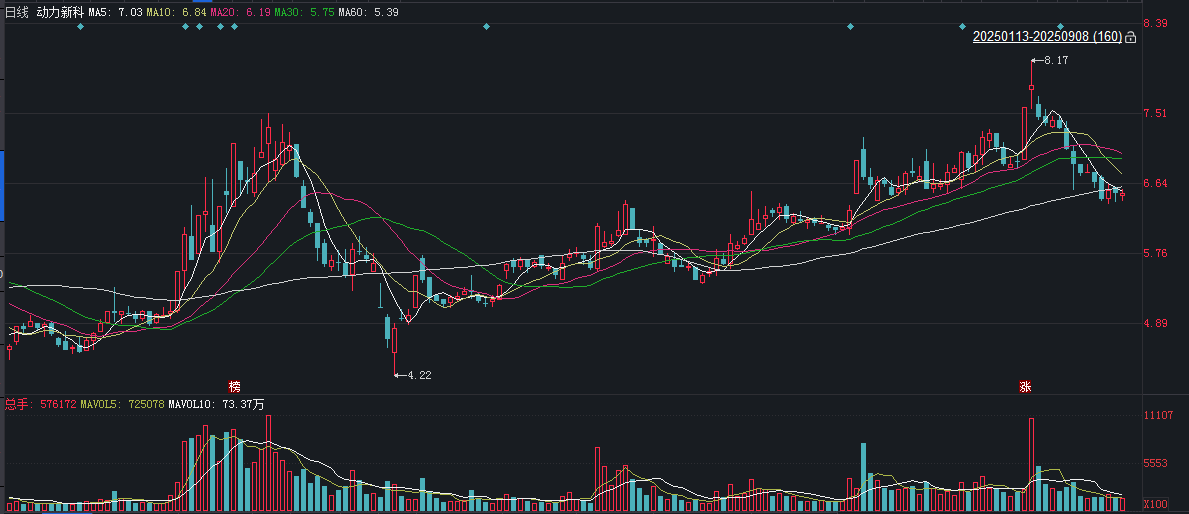Viewport: 1189px width, 514px height.
Task: Click the red 涨 badge icon
Action: [x=1025, y=387]
